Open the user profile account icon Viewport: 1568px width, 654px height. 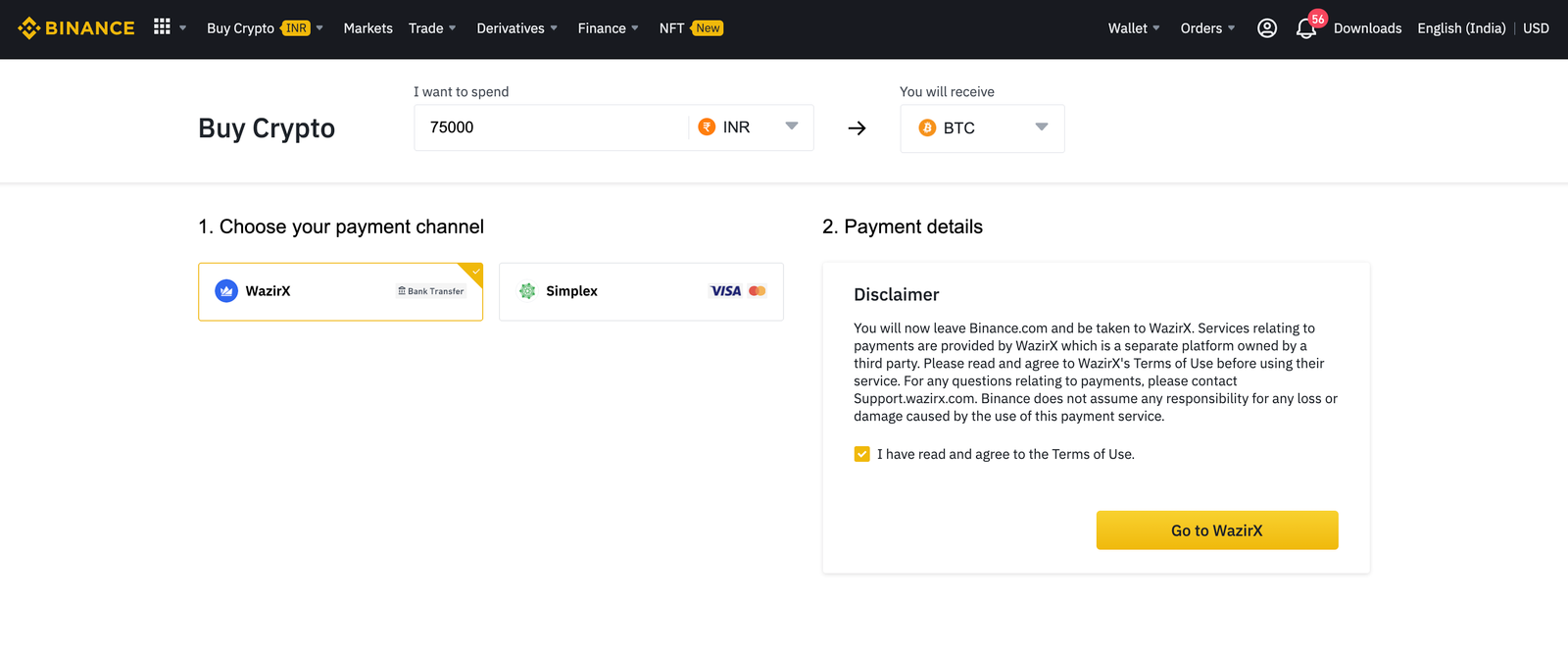[x=1266, y=28]
